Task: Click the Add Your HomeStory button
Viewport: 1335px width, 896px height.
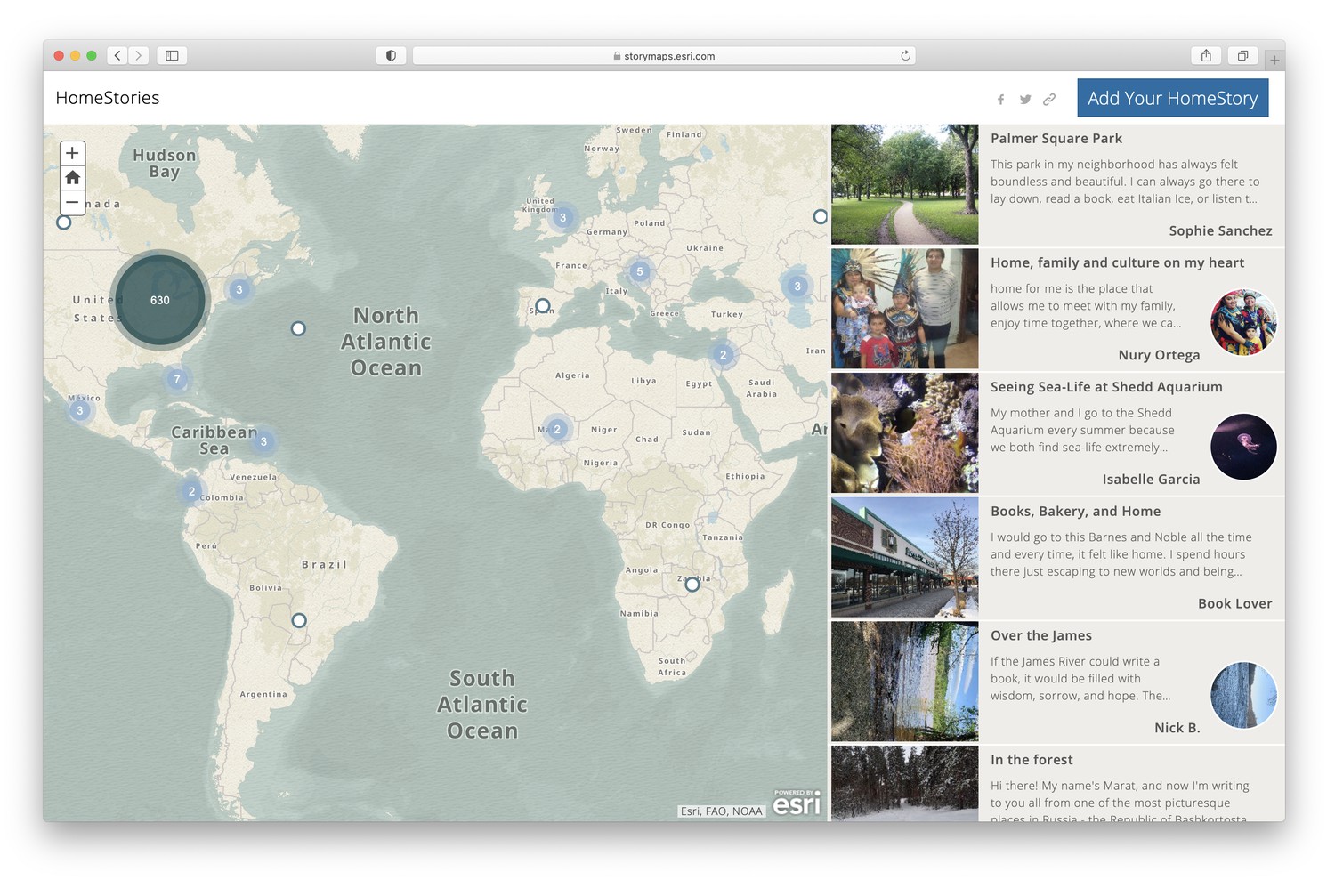Action: (x=1172, y=98)
